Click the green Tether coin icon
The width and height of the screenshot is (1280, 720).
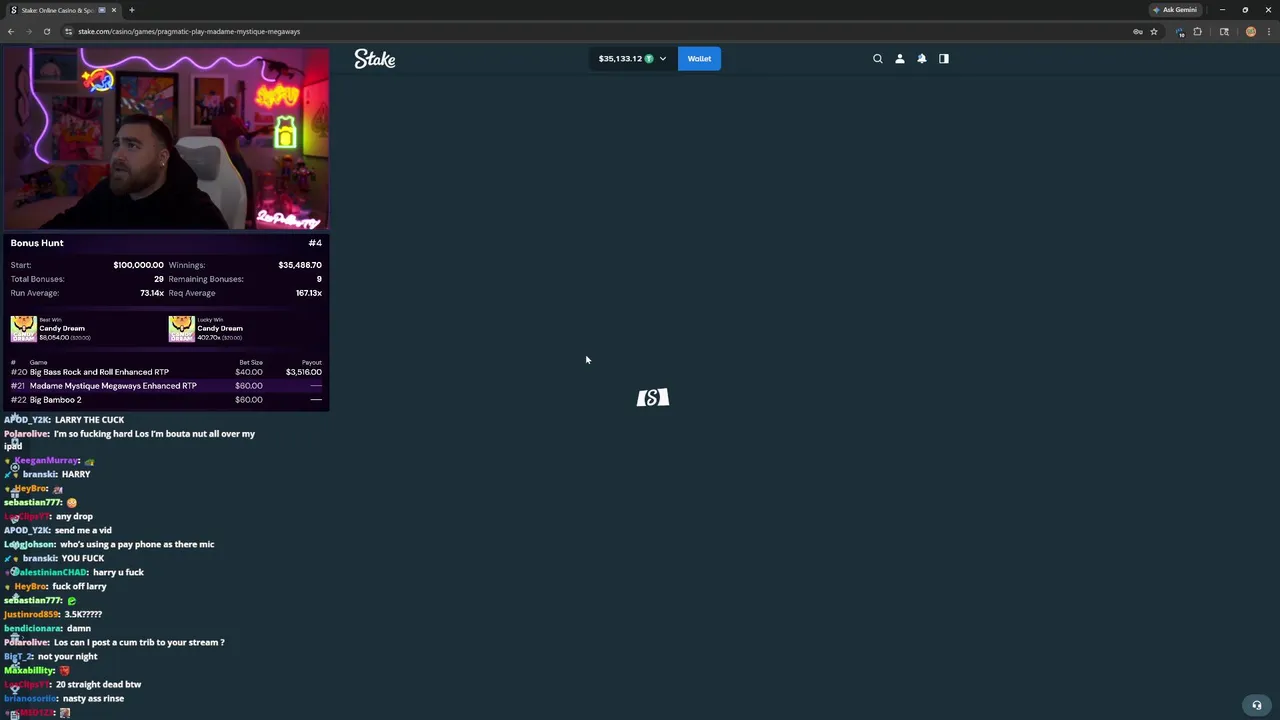pos(648,58)
